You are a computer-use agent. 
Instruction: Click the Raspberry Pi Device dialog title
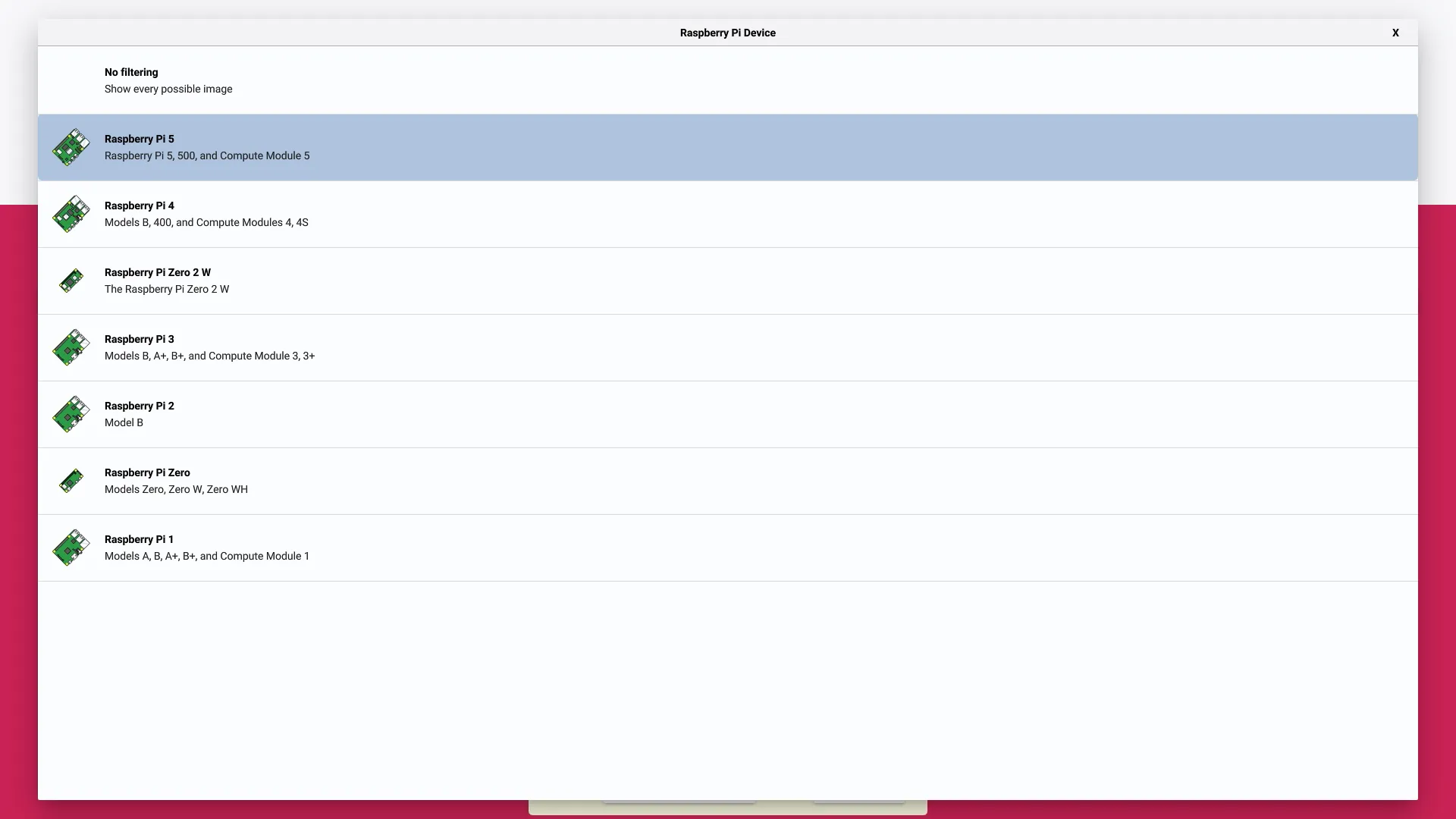click(x=727, y=33)
